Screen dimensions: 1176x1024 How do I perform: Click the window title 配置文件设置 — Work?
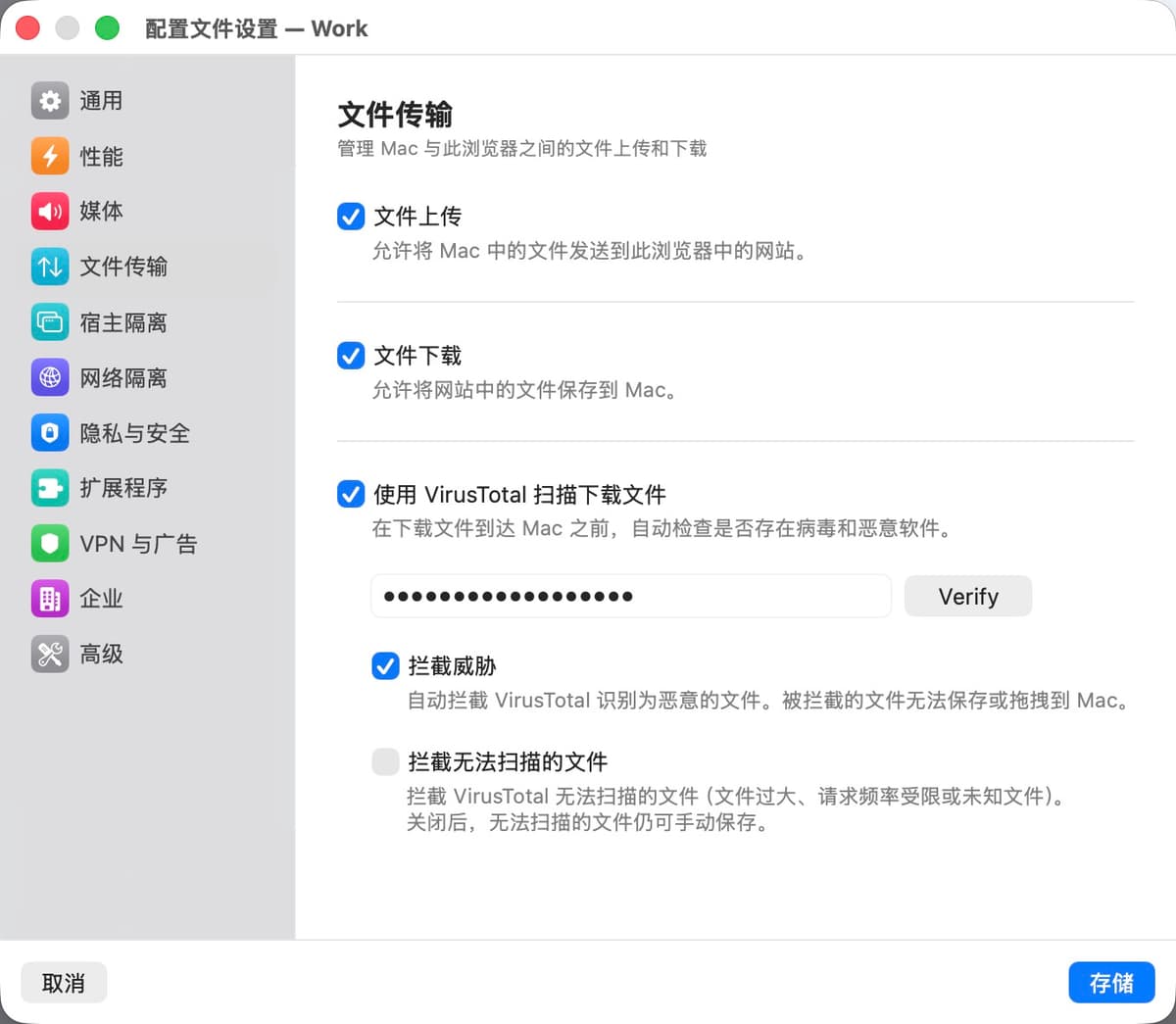pyautogui.click(x=257, y=28)
